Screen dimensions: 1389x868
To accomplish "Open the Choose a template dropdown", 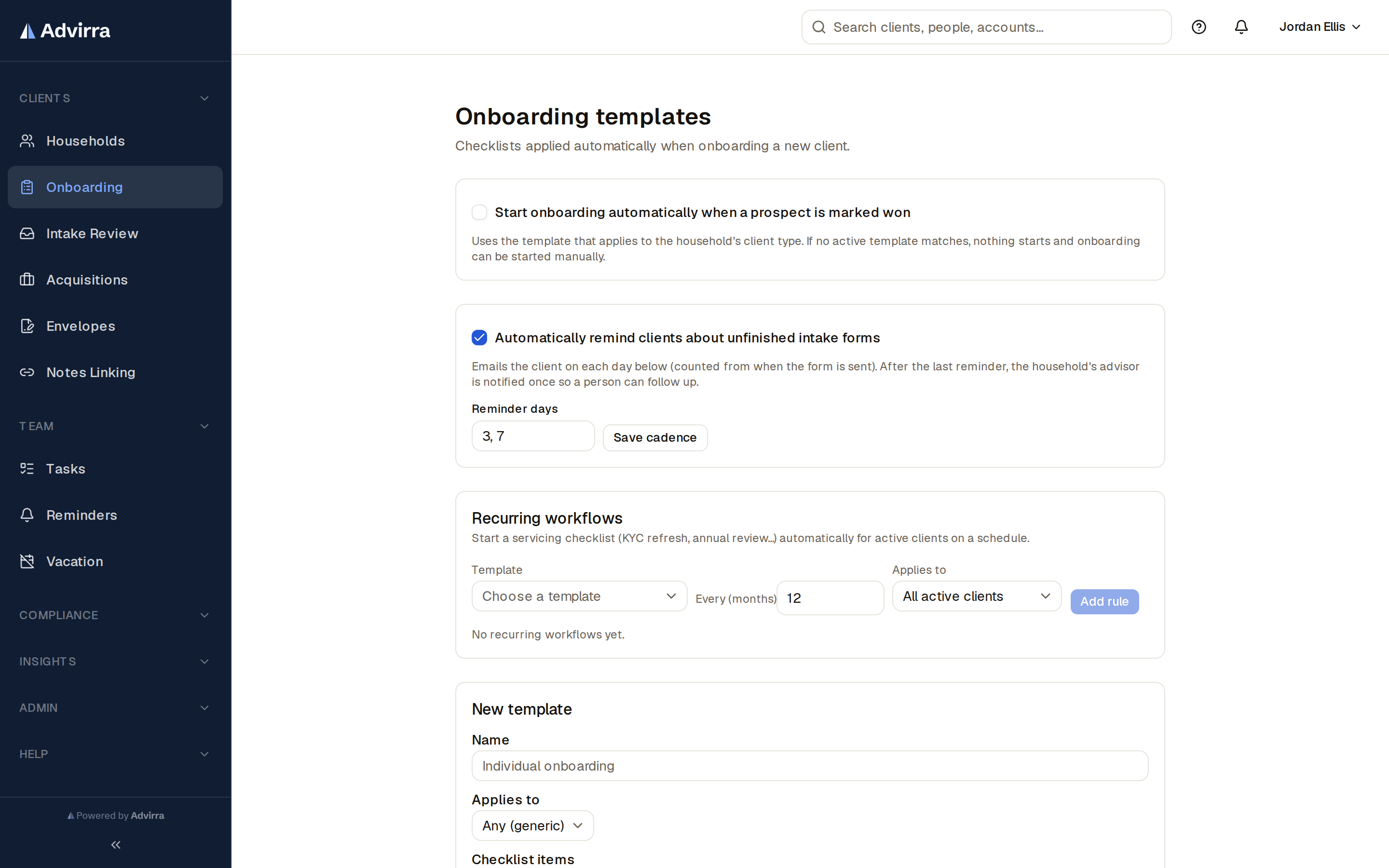I will click(579, 596).
